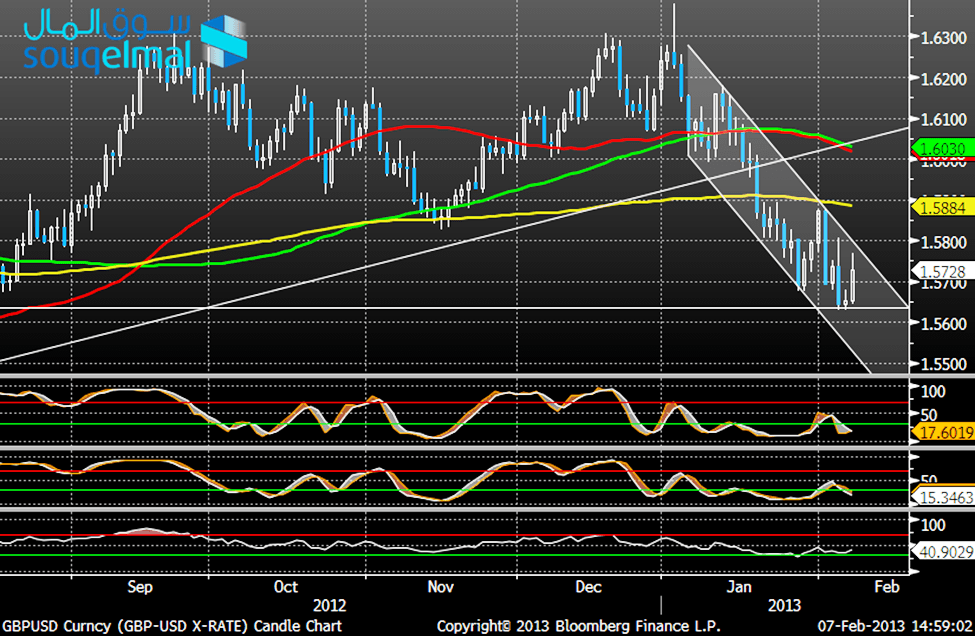
Task: Click the Sep month label on time axis
Action: 140,588
